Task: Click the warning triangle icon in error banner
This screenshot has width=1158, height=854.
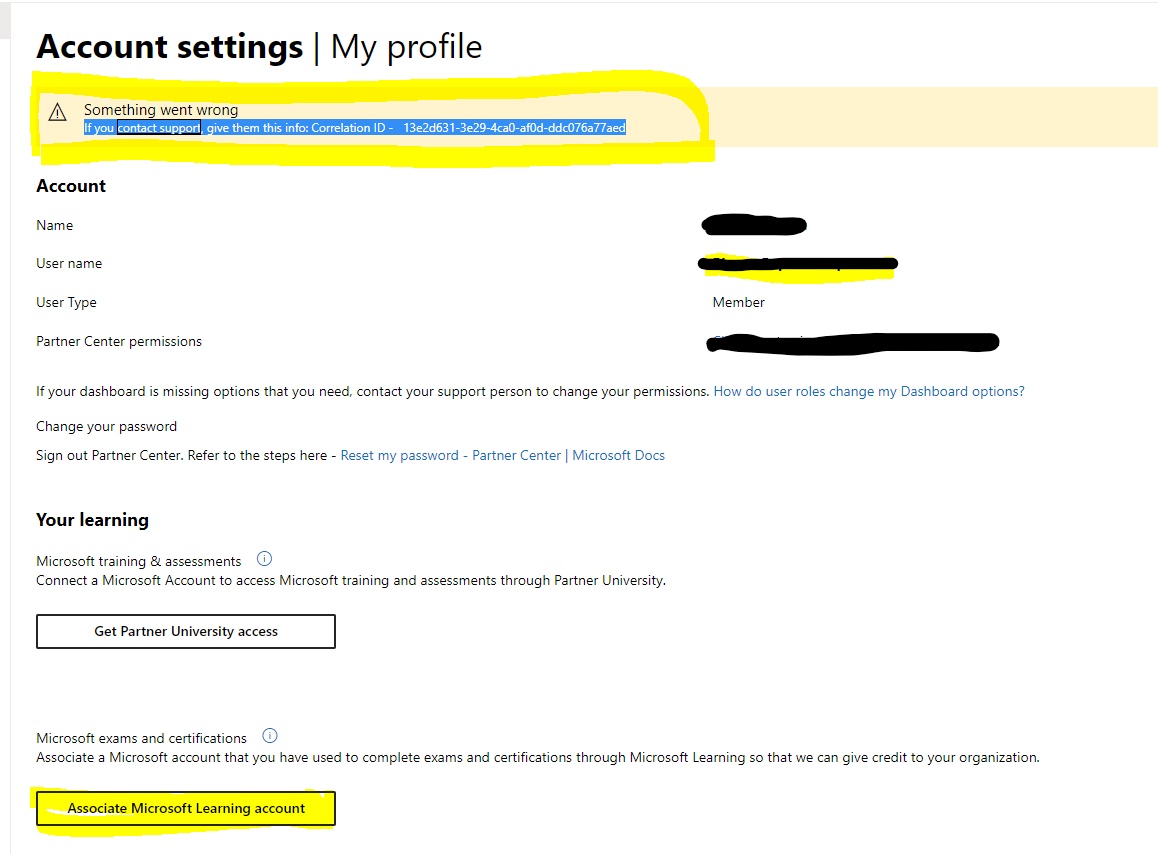Action: (x=58, y=112)
